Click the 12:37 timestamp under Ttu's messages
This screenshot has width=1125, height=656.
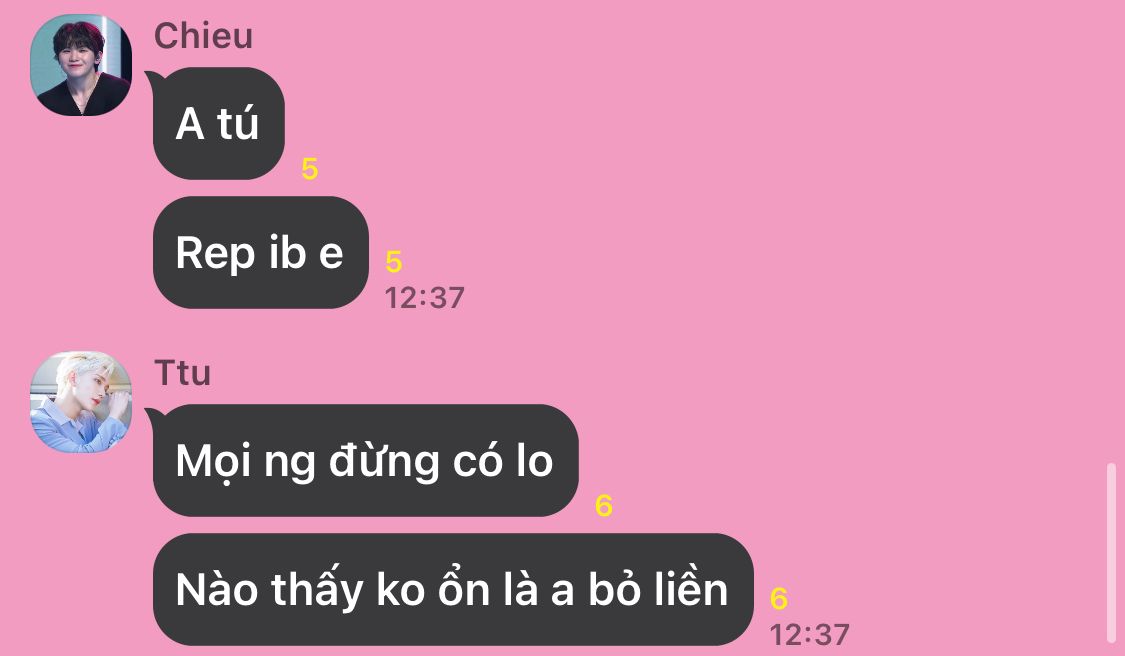(809, 634)
